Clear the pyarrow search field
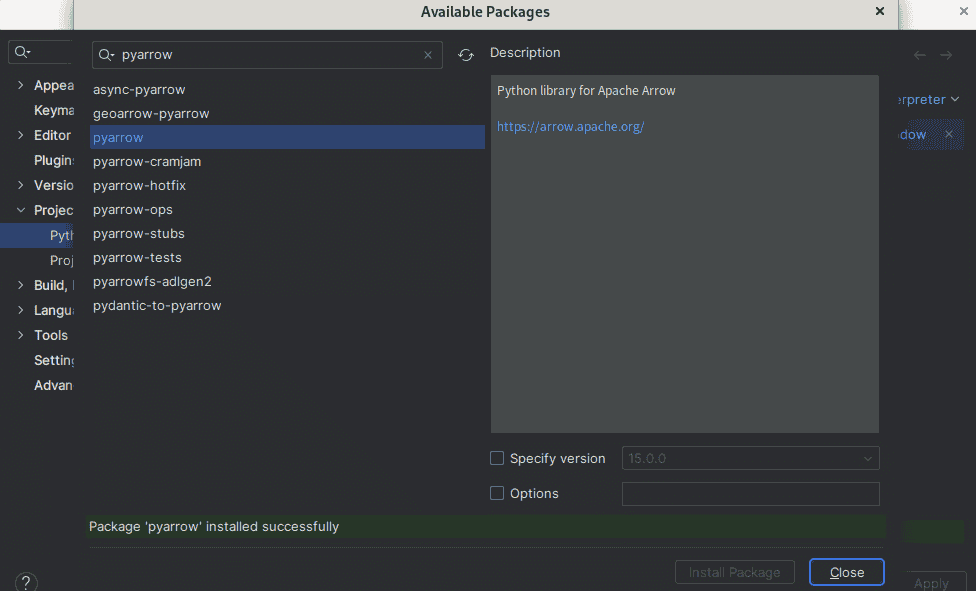Viewport: 976px width, 591px height. pyautogui.click(x=428, y=55)
